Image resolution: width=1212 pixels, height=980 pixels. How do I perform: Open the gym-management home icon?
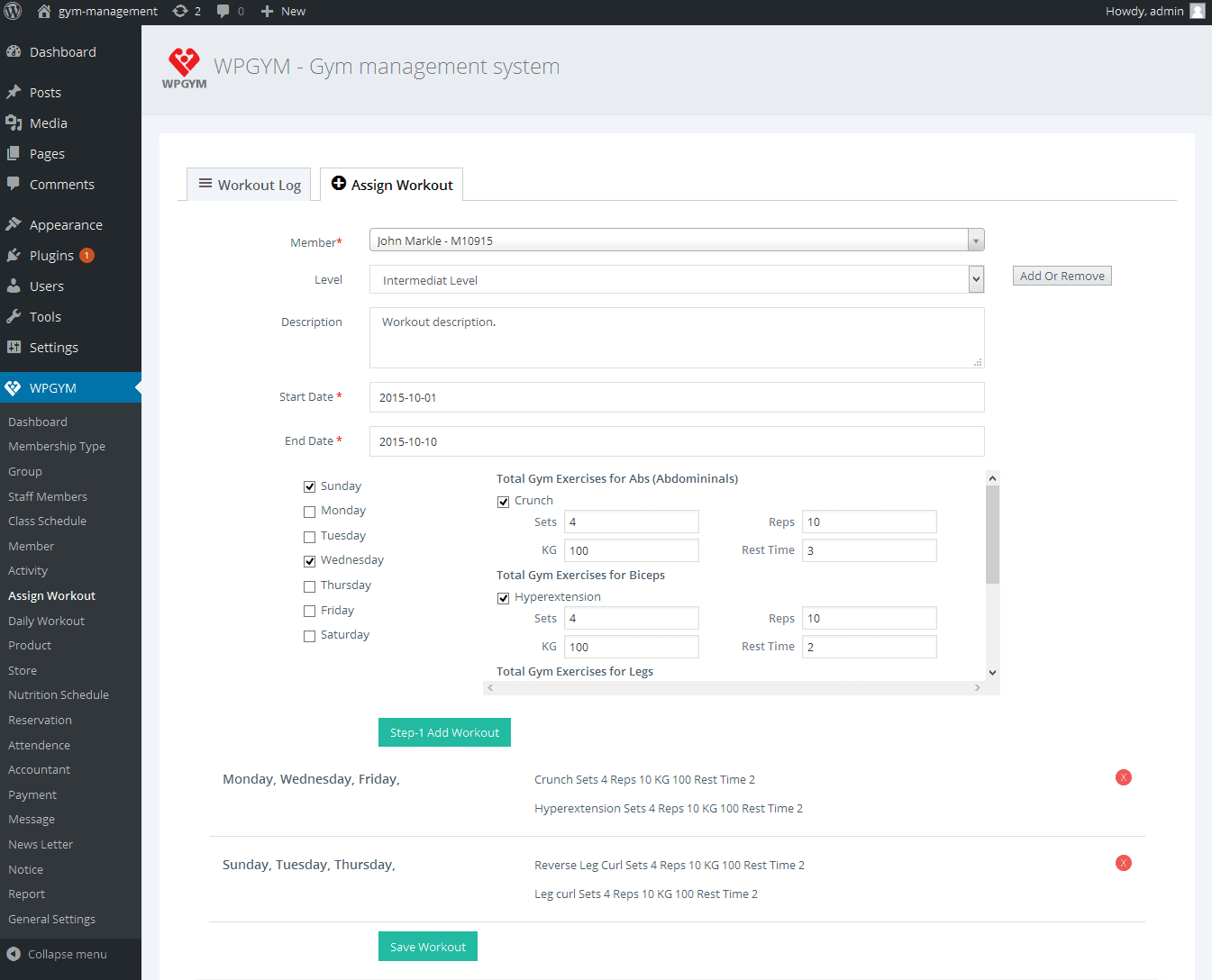pos(44,11)
